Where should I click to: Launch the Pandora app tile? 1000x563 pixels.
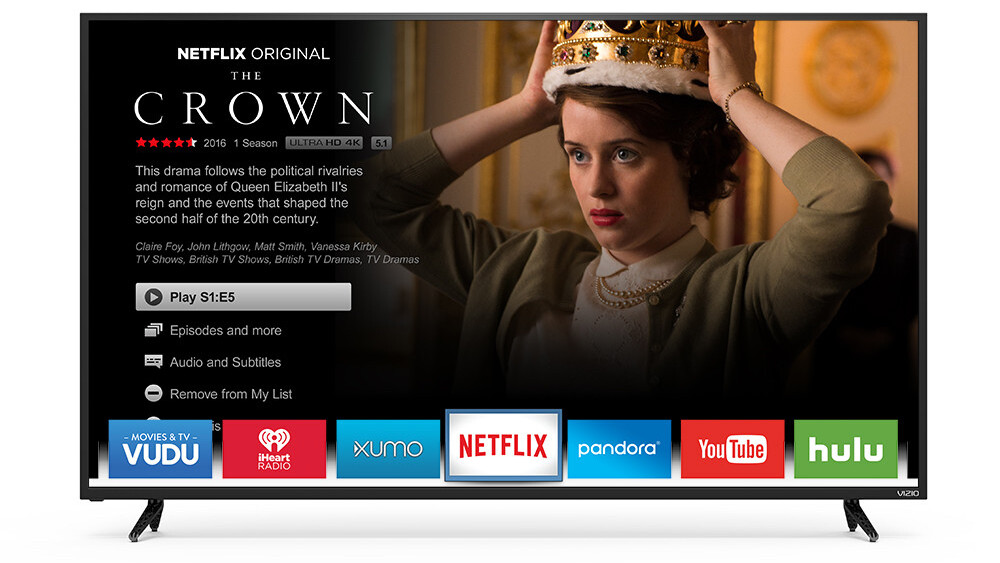point(619,449)
